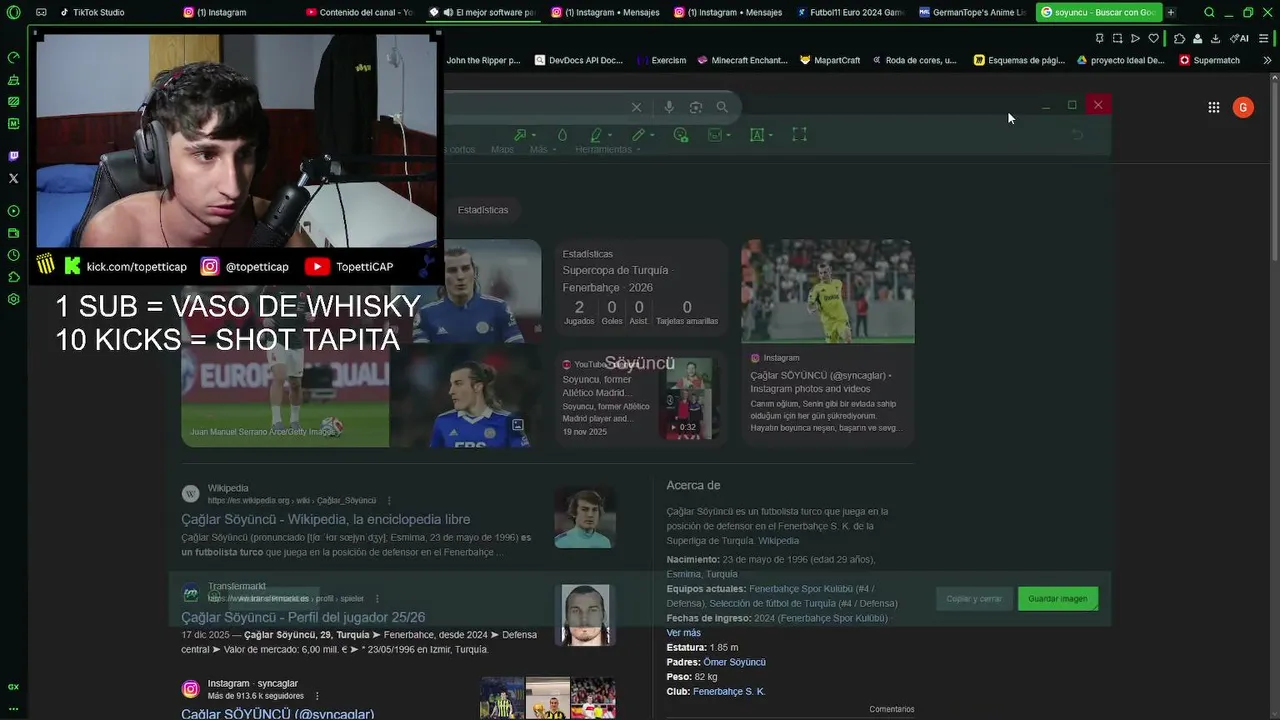Select the Estadísticas chip
1280x720 pixels.
483,210
